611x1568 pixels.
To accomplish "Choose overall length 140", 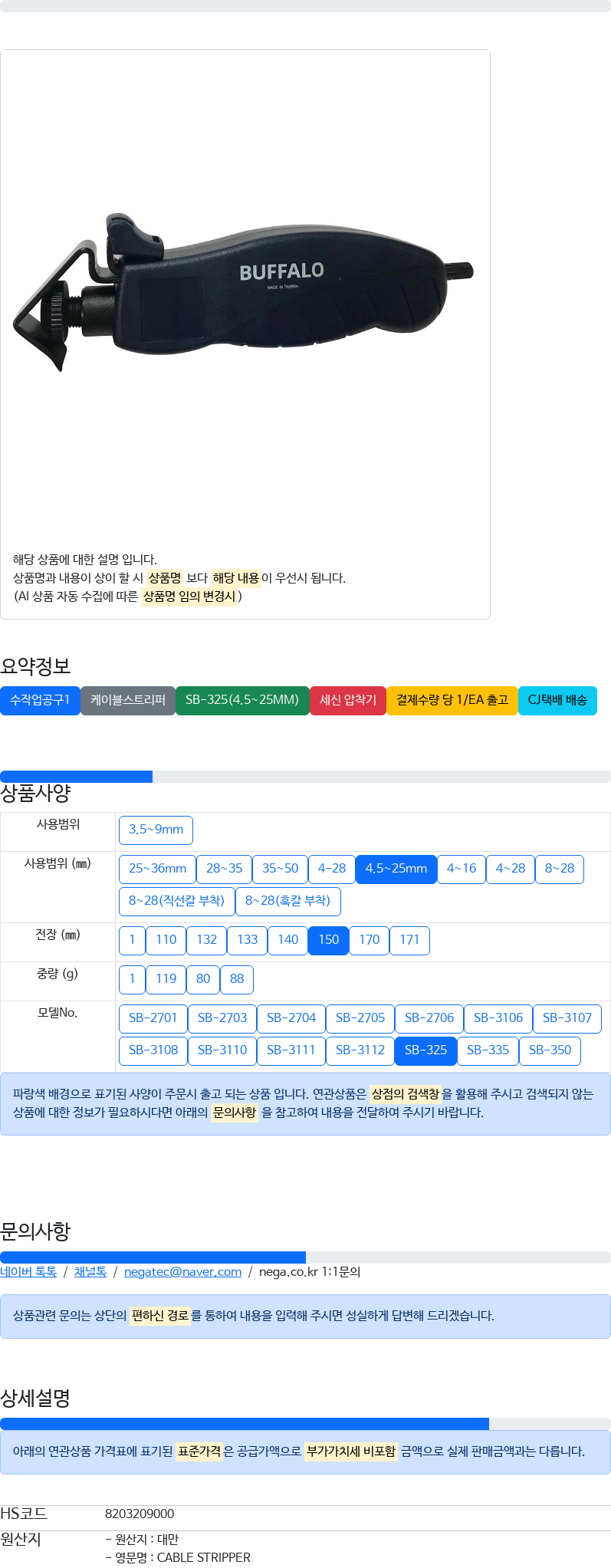I will pos(288,940).
